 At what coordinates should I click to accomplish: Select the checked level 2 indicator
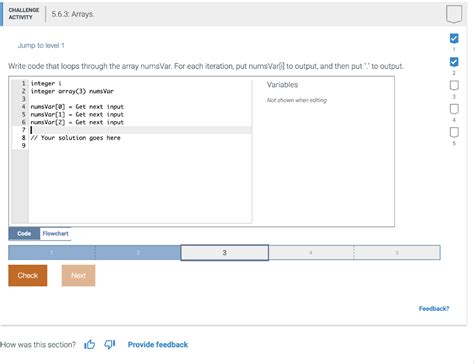pyautogui.click(x=454, y=62)
